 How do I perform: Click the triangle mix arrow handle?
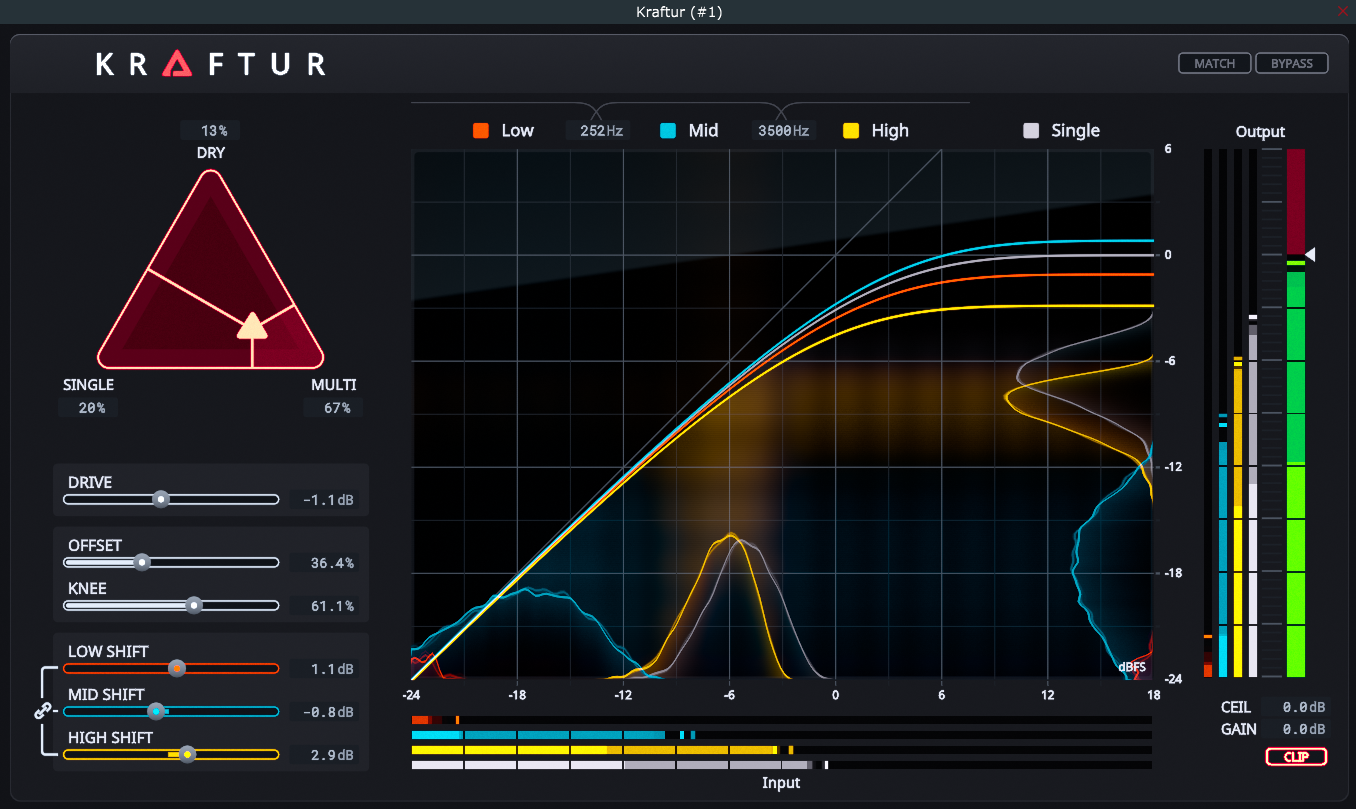pos(253,326)
